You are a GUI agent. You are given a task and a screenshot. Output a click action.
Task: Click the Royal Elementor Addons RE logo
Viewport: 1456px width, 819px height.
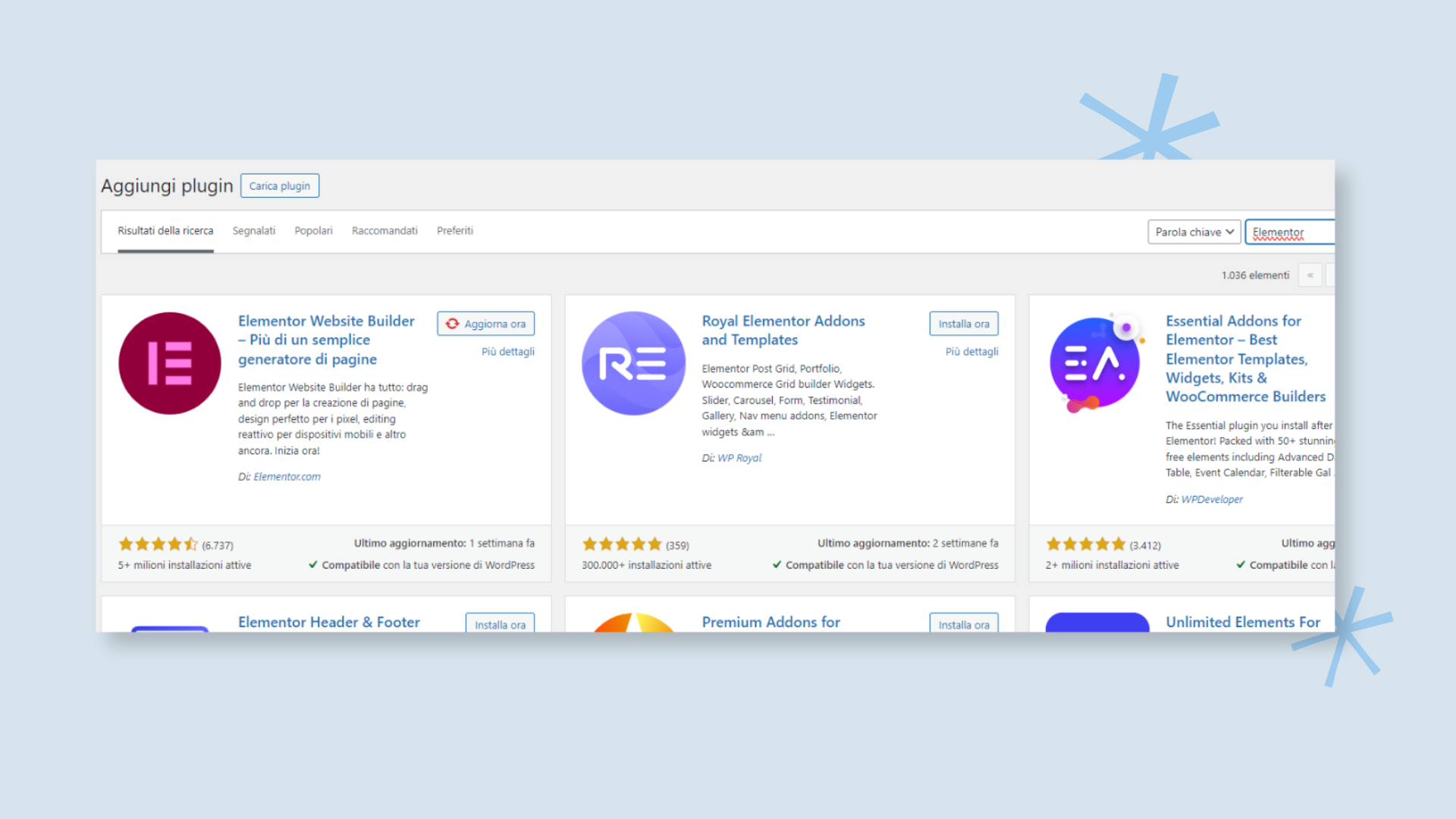634,363
